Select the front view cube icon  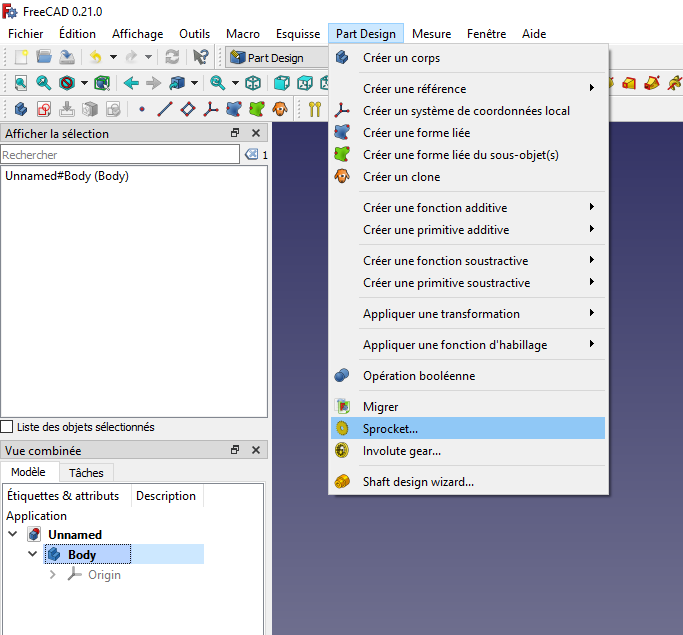[282, 83]
